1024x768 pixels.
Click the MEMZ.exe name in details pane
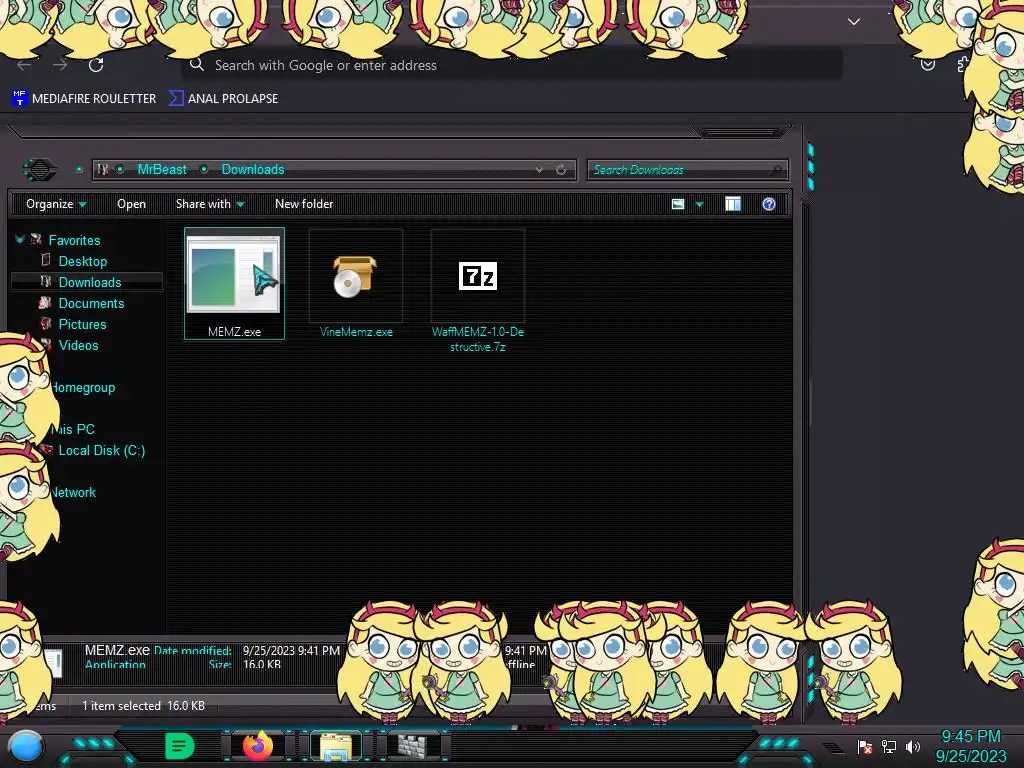117,650
